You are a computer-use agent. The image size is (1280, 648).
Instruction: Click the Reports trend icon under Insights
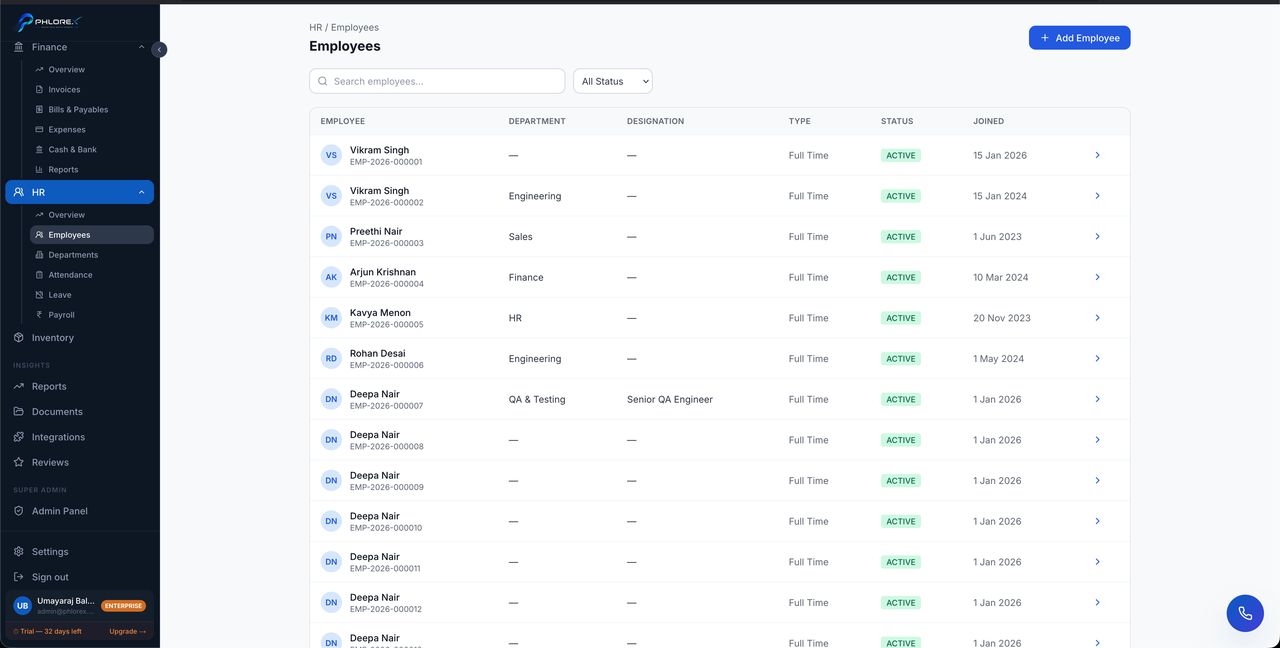click(19, 386)
